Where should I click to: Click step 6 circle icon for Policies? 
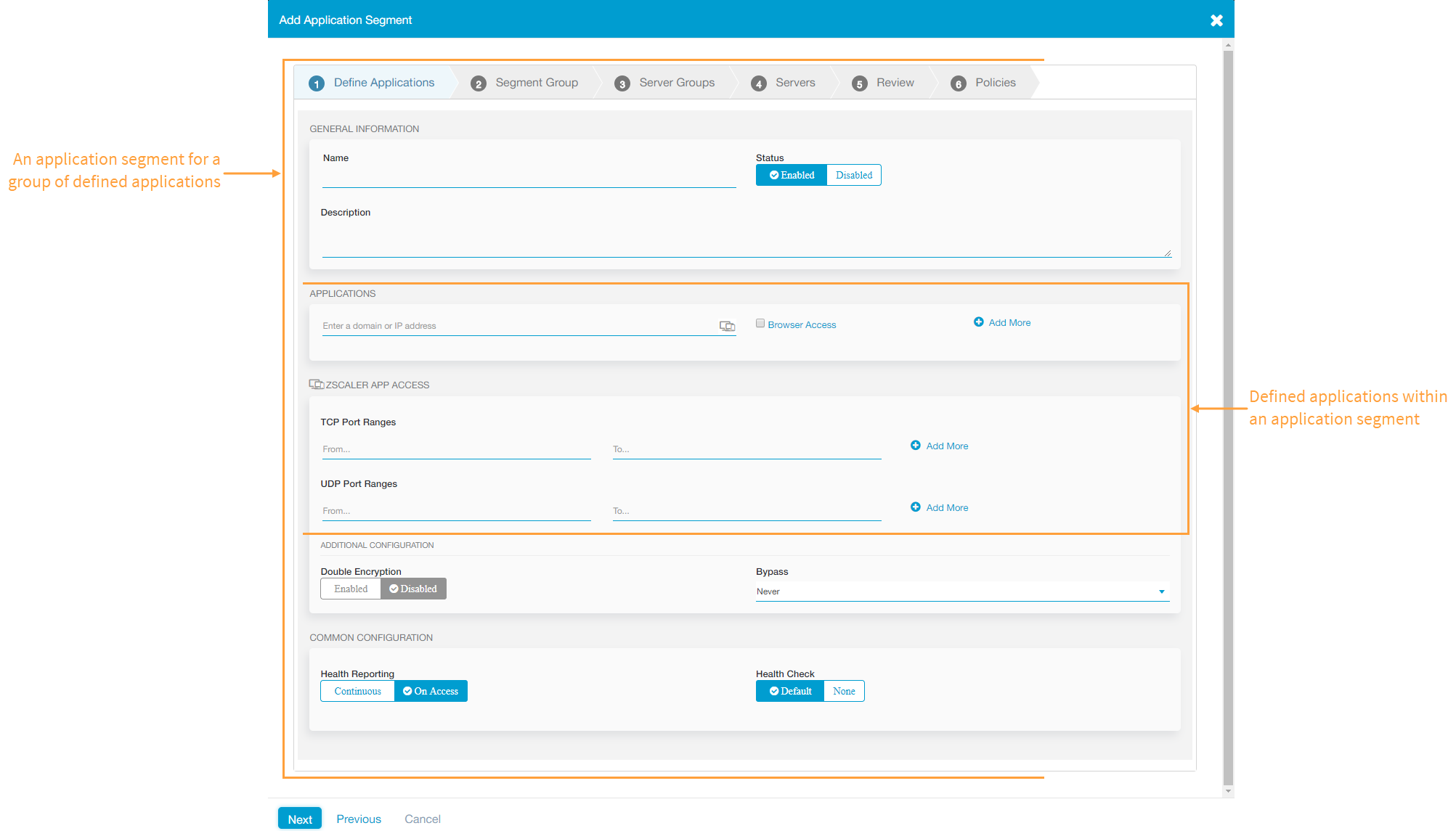tap(958, 83)
